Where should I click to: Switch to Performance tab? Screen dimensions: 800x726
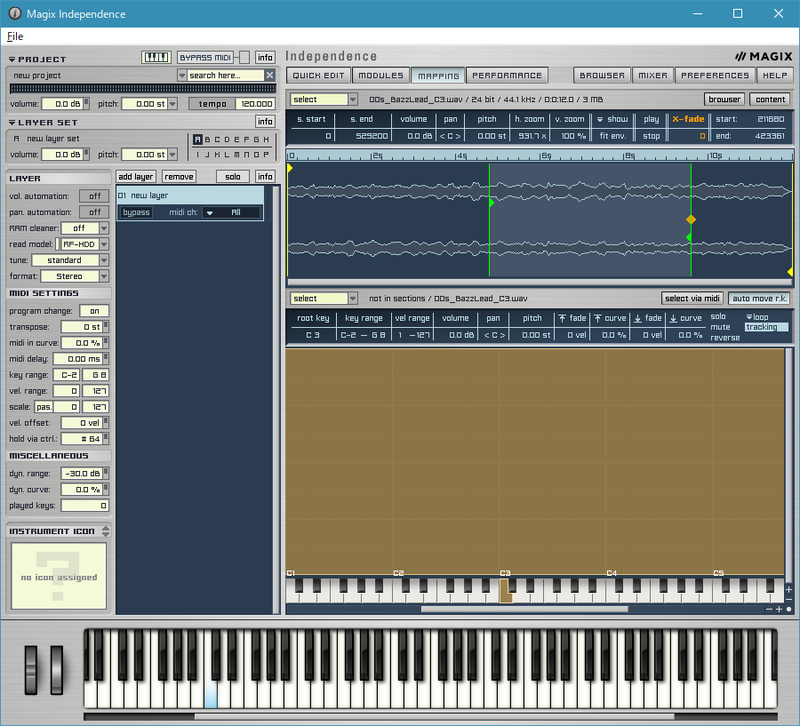tap(507, 75)
